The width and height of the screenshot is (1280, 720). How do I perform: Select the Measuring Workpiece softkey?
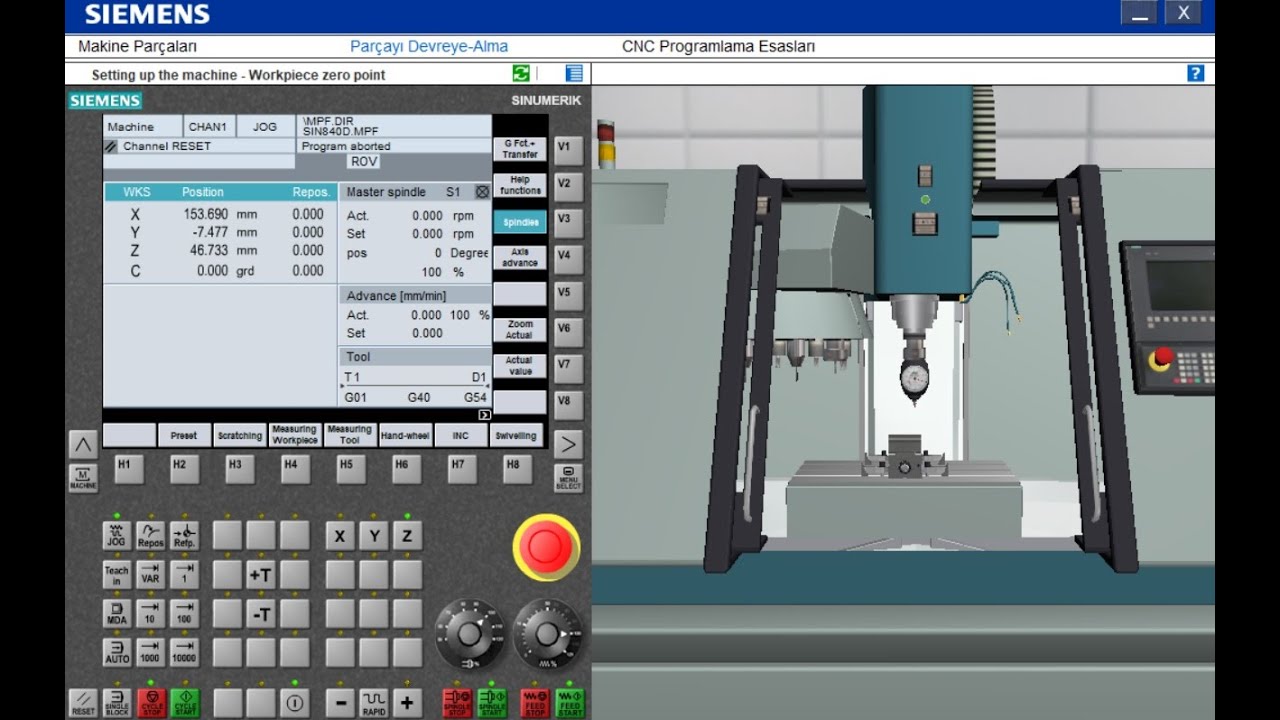point(295,435)
